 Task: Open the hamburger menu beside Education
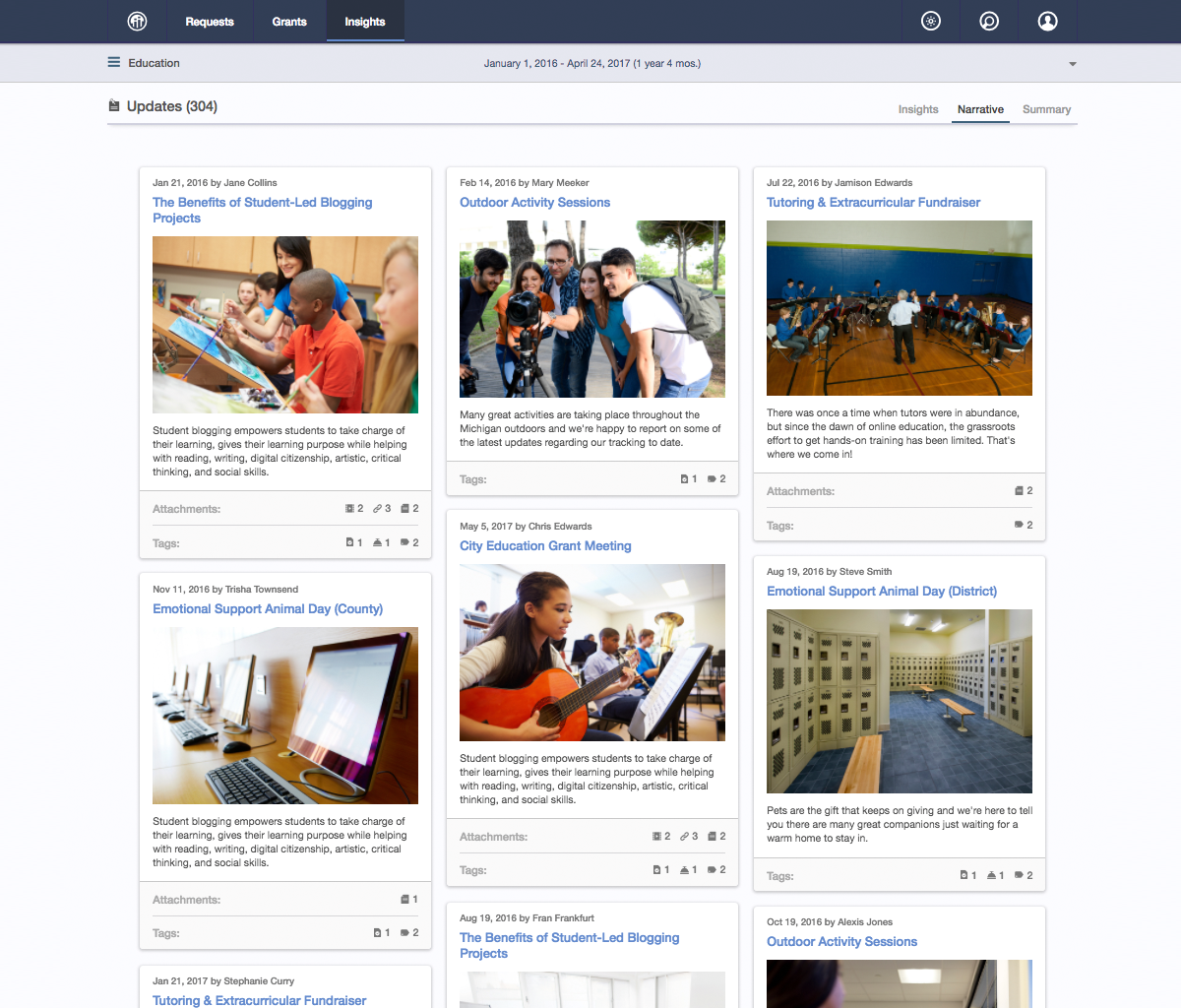(x=114, y=63)
